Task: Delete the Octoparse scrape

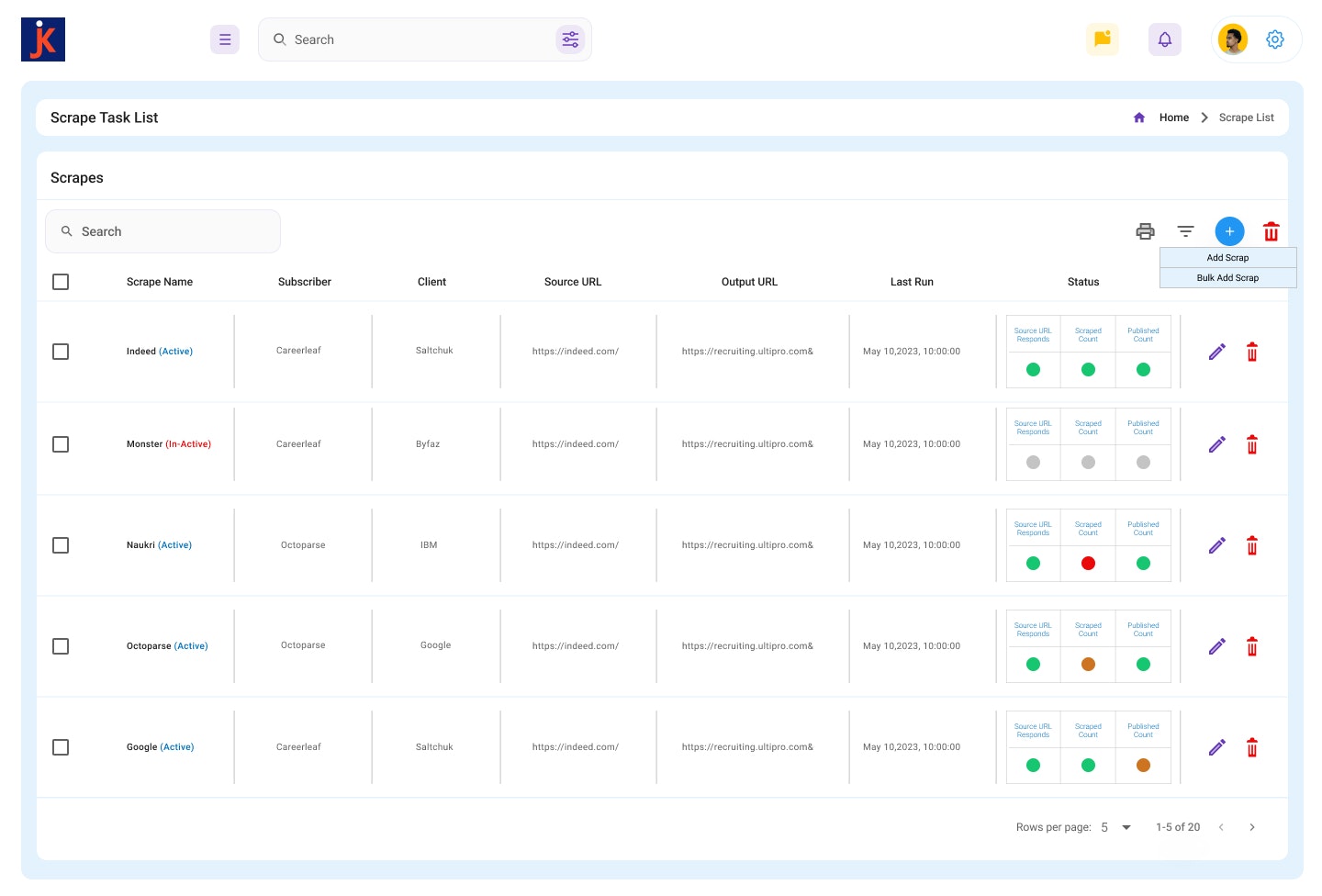Action: point(1252,646)
